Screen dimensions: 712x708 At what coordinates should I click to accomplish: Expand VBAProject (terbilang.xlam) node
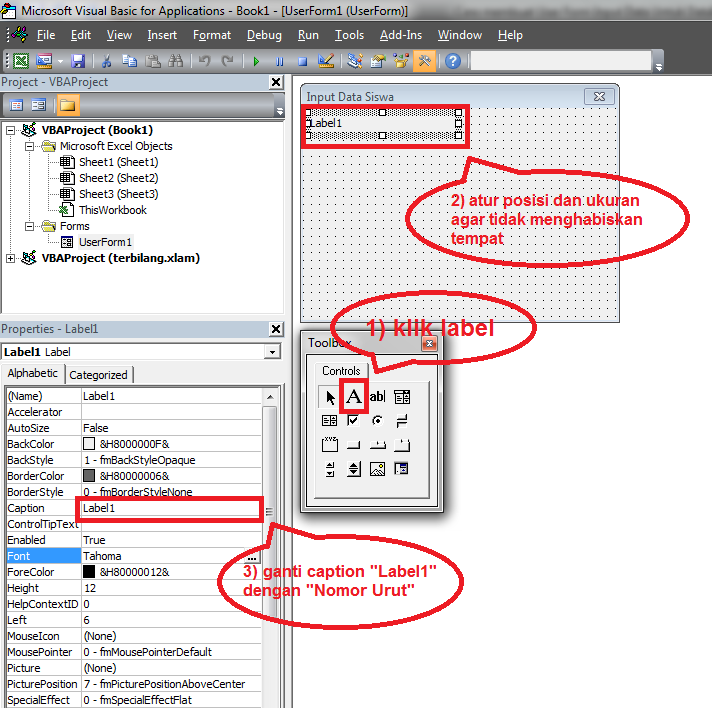pos(10,258)
